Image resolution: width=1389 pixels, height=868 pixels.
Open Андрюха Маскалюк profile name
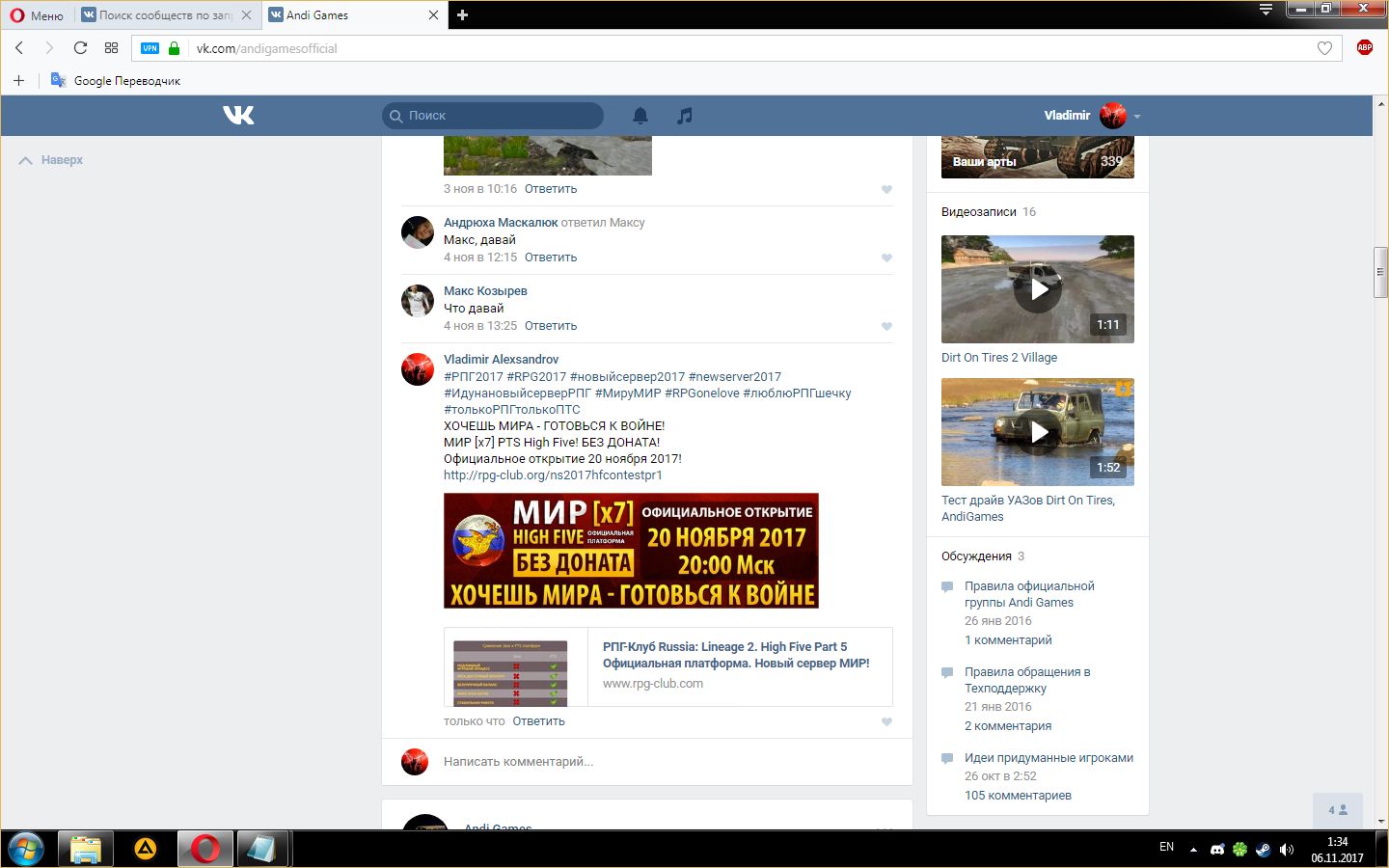(501, 223)
